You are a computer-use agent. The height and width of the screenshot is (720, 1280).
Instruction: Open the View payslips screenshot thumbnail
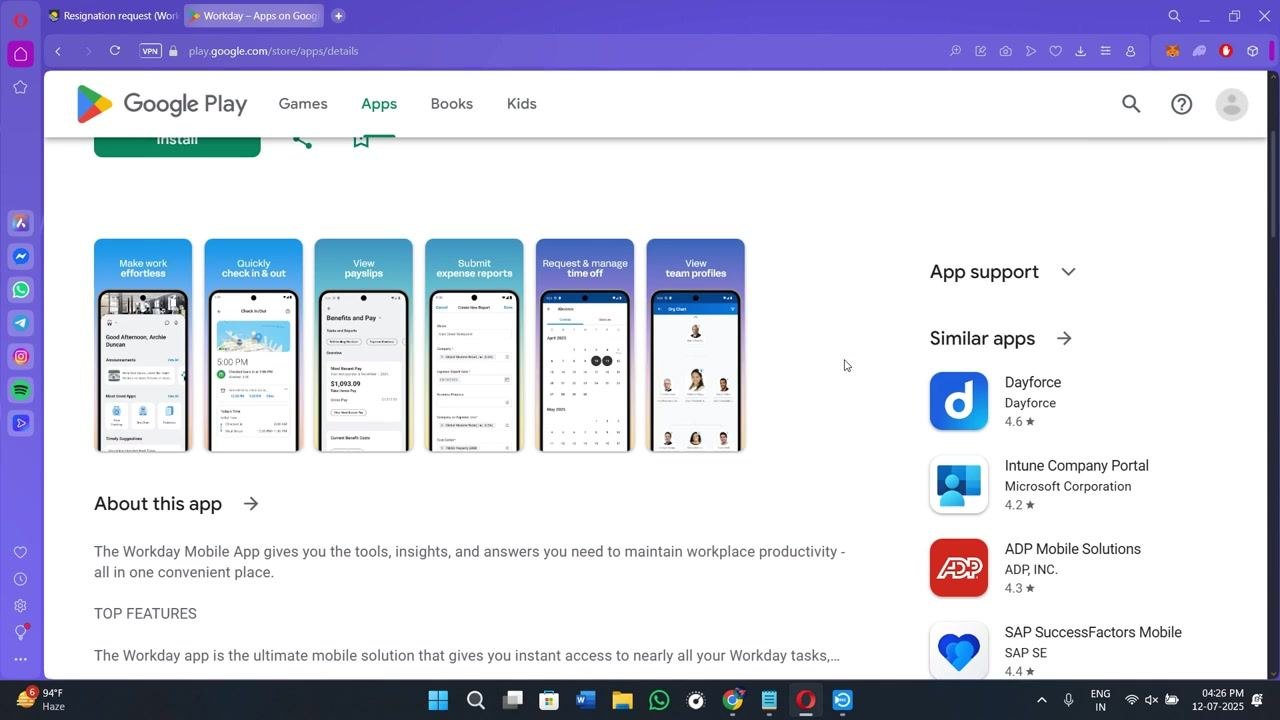coord(364,345)
